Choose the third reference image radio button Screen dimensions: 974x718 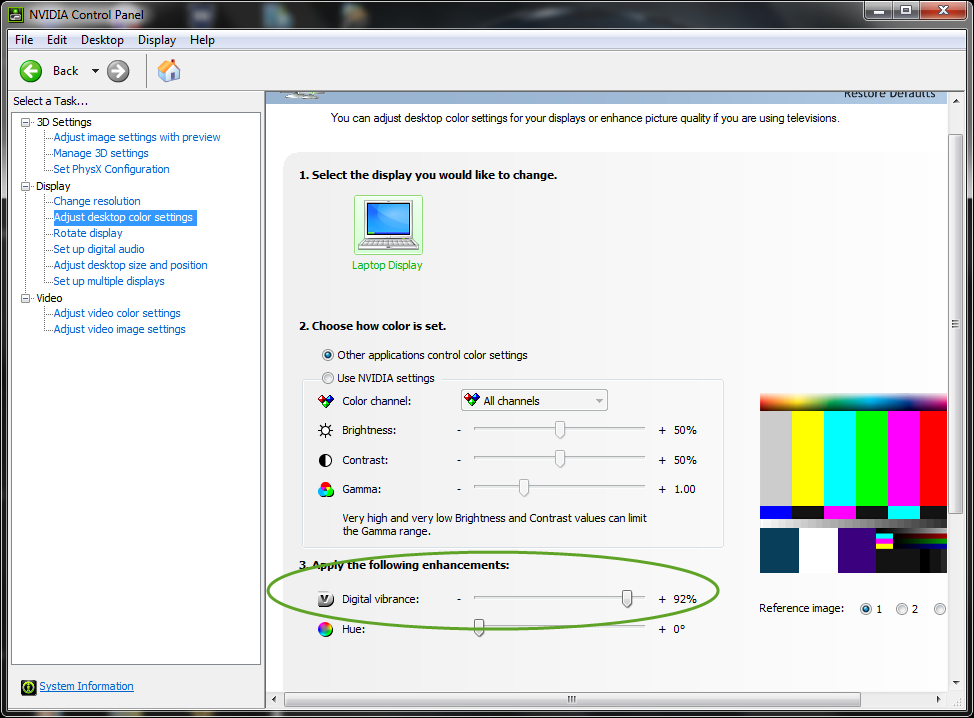tap(940, 609)
